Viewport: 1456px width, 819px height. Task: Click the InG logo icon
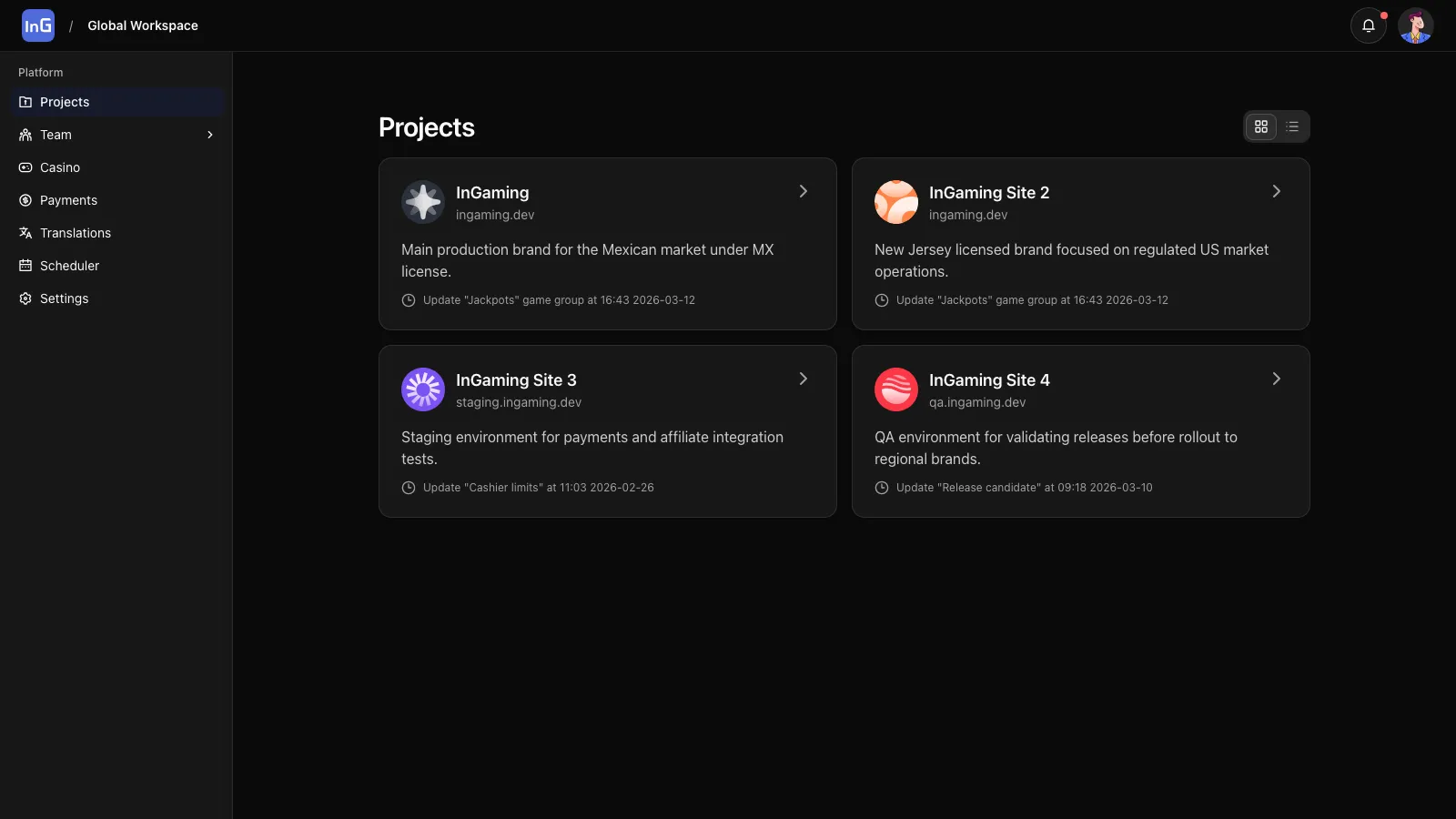click(x=38, y=25)
